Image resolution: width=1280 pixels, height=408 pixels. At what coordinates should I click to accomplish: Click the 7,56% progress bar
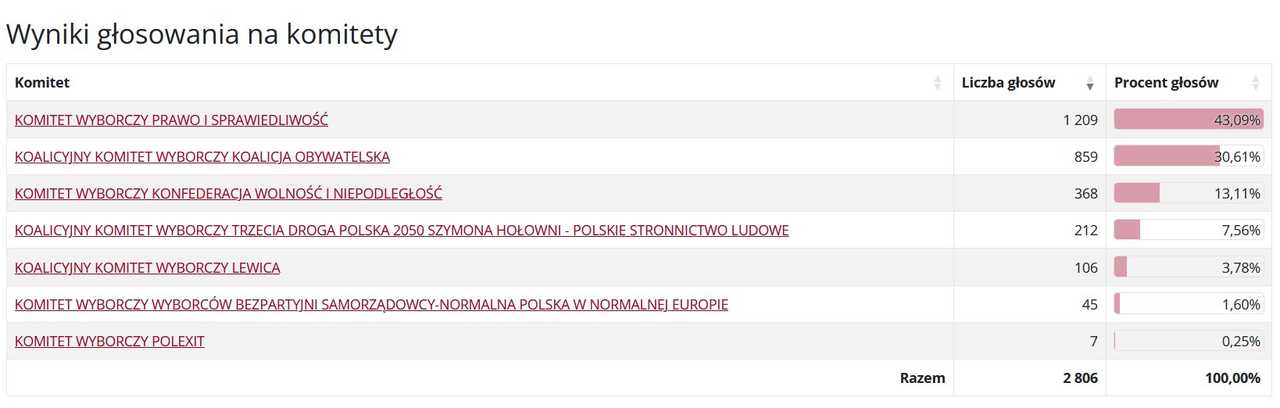(x=1189, y=230)
